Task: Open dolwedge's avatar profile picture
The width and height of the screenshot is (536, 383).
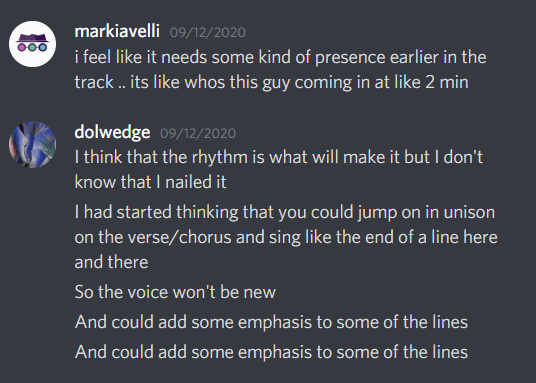Action: (x=32, y=144)
